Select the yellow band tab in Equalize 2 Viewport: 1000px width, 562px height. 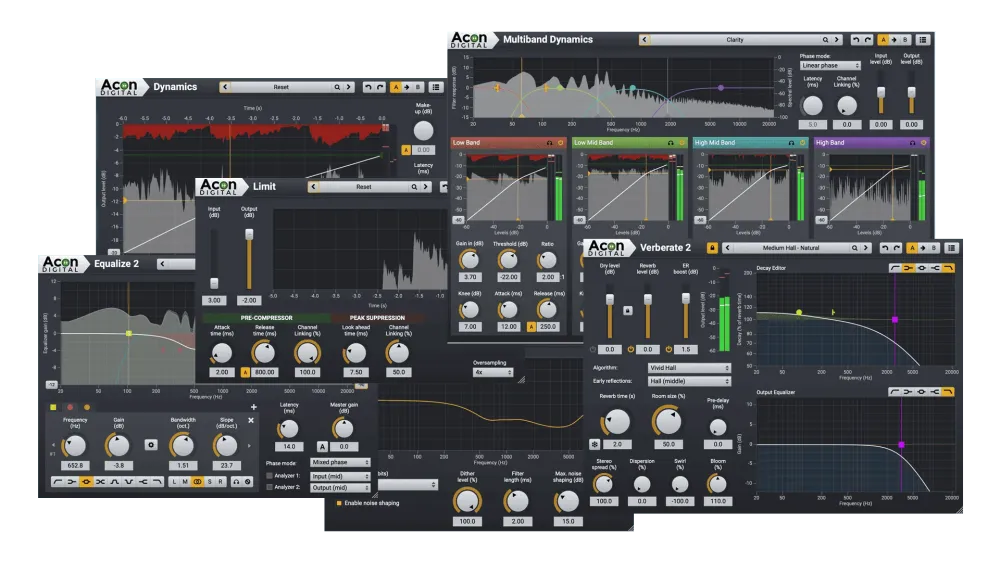pyautogui.click(x=53, y=407)
